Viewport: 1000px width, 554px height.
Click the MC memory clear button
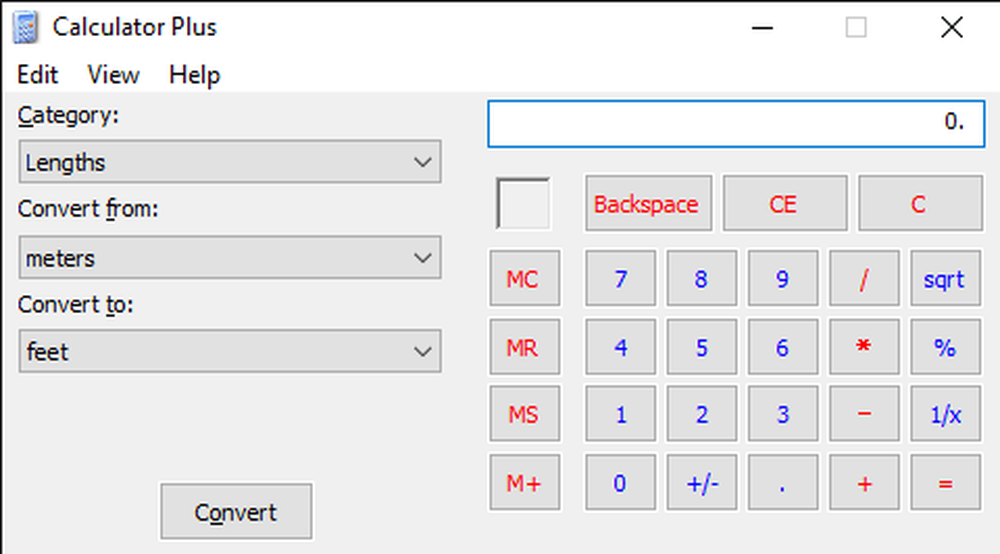click(524, 278)
